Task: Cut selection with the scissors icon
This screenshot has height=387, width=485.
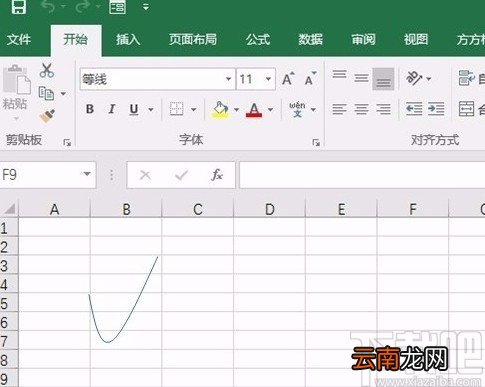Action: [x=47, y=71]
